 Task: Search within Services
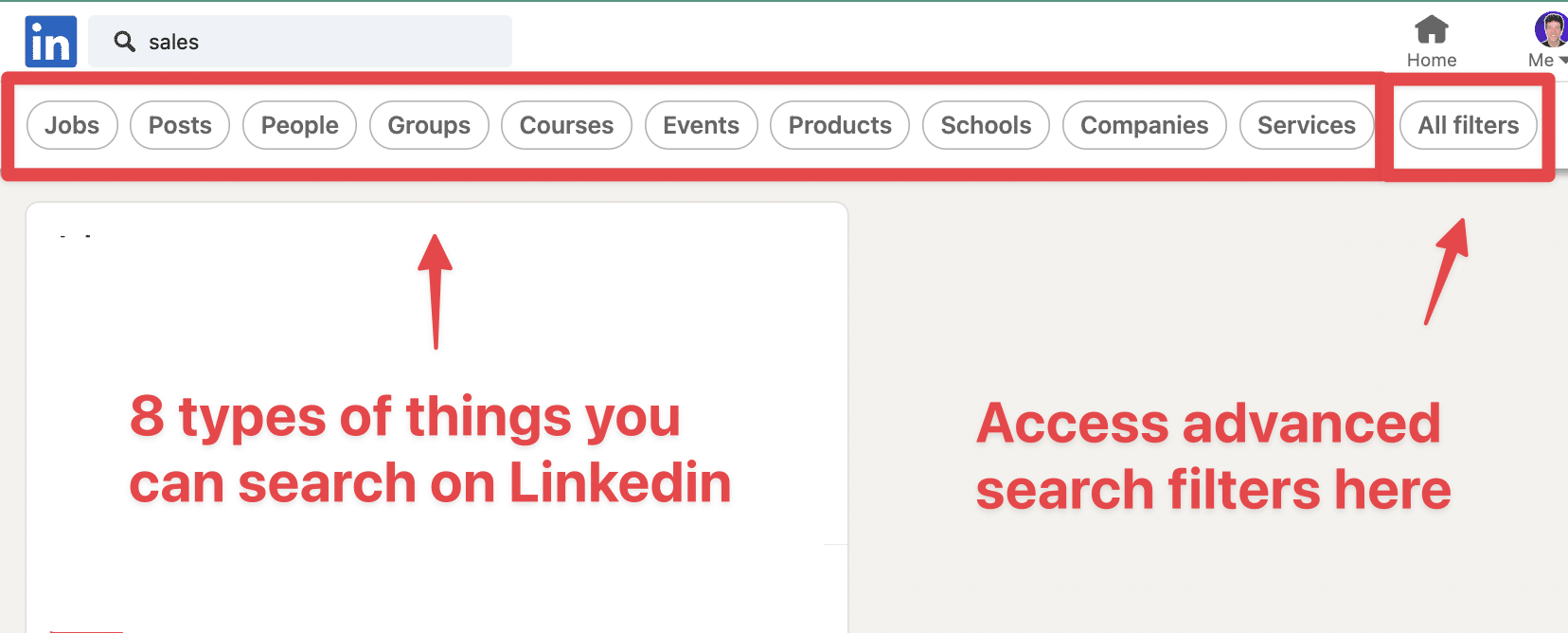[x=1307, y=124]
